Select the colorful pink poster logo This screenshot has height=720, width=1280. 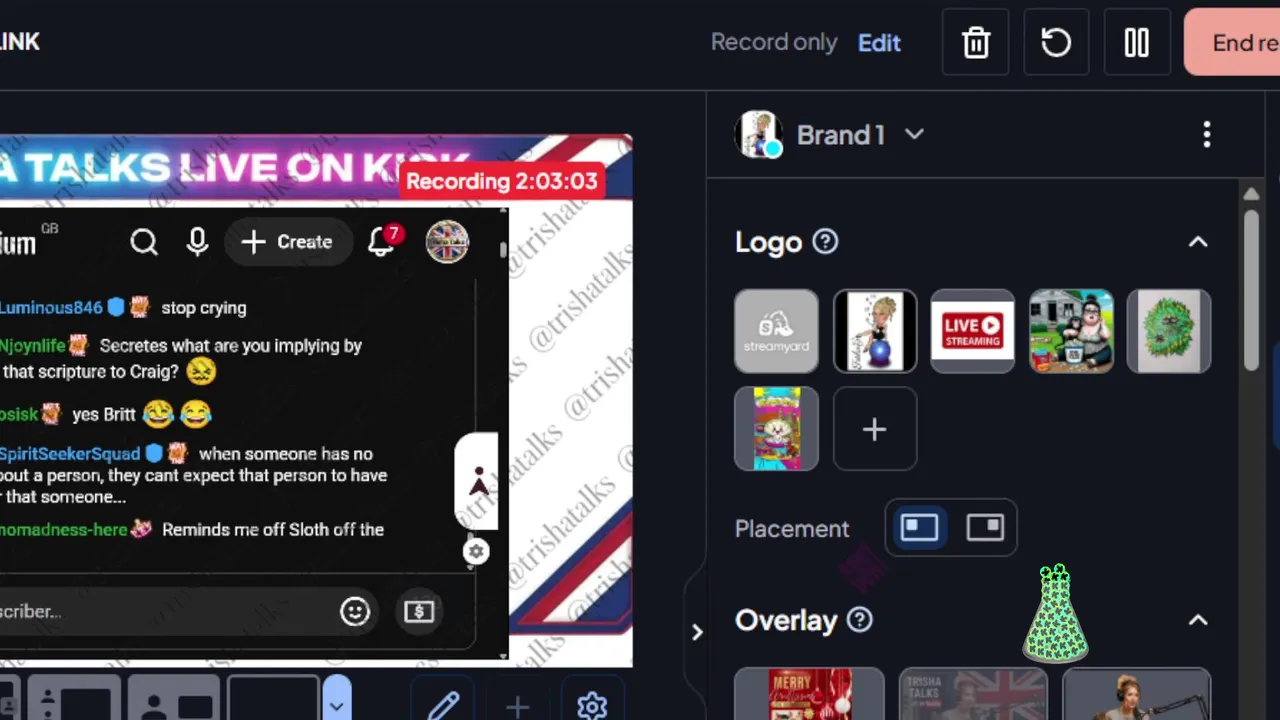(x=776, y=428)
